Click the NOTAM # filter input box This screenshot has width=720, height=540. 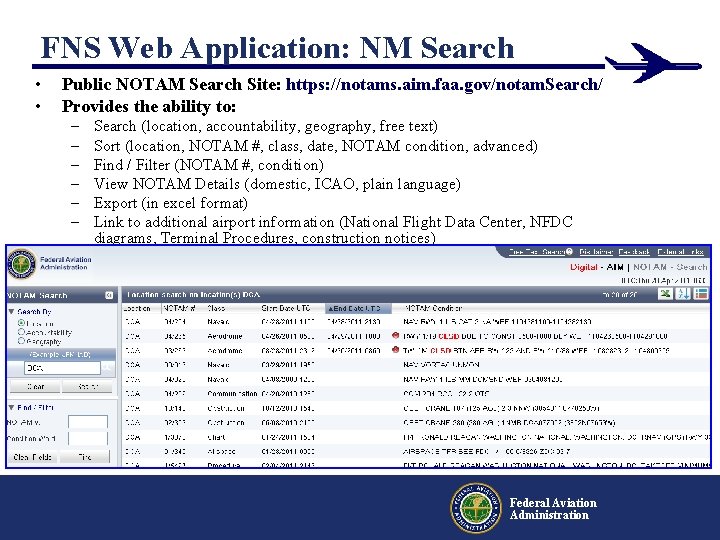click(88, 422)
